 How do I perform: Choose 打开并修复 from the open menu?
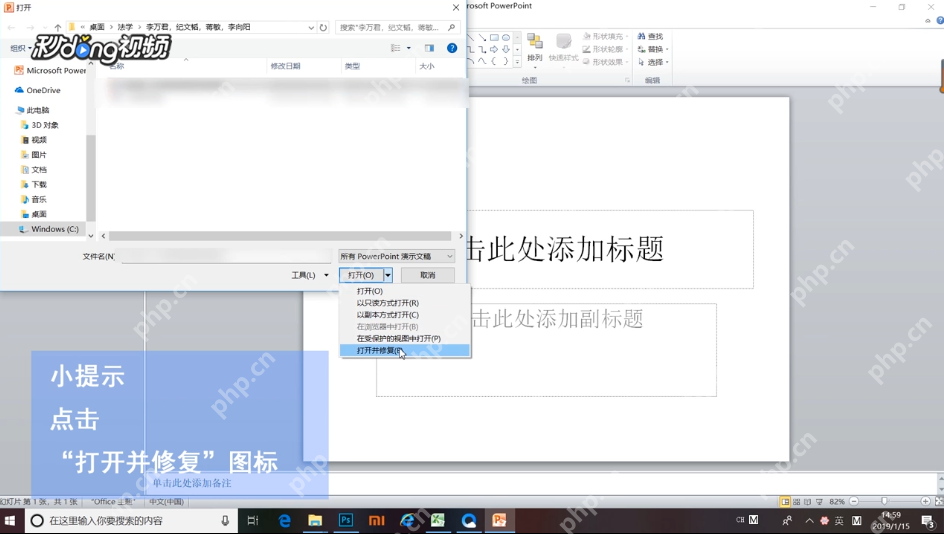(x=405, y=350)
